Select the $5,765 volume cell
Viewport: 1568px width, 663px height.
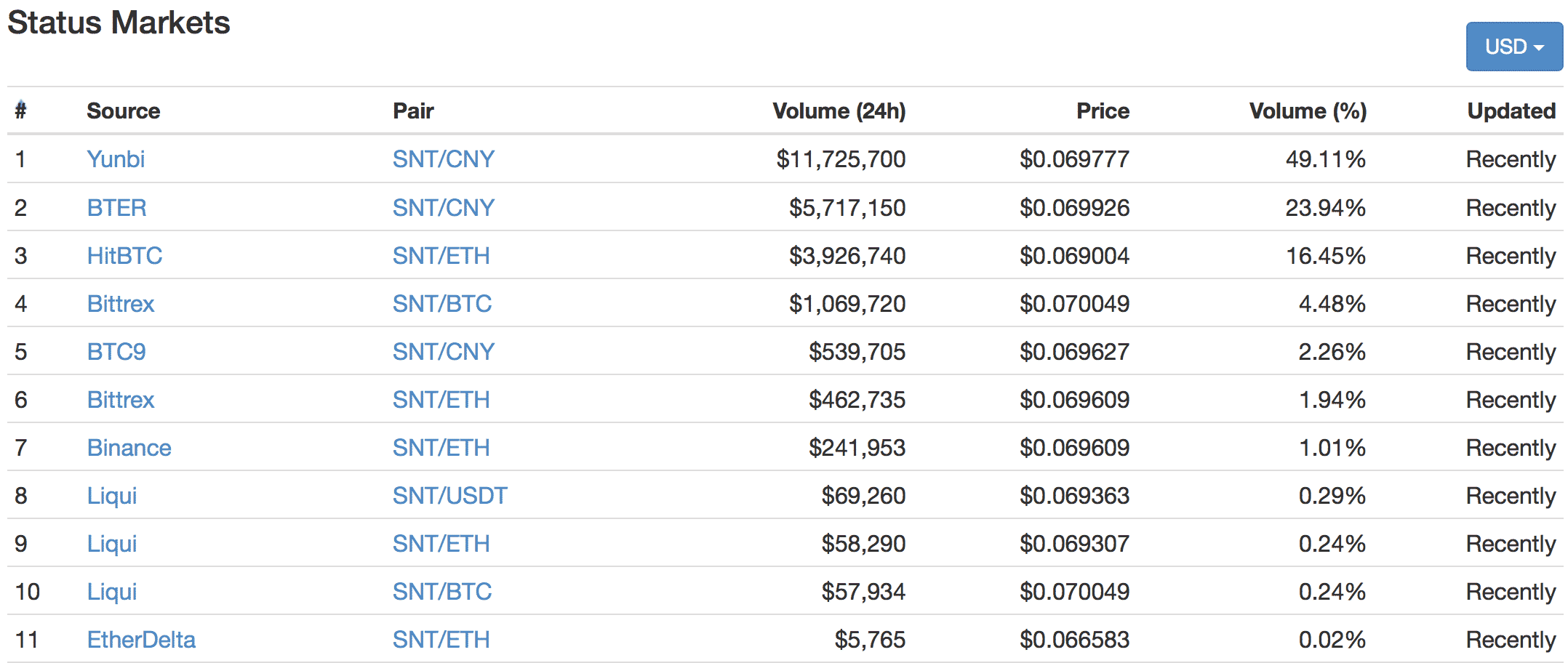871,639
